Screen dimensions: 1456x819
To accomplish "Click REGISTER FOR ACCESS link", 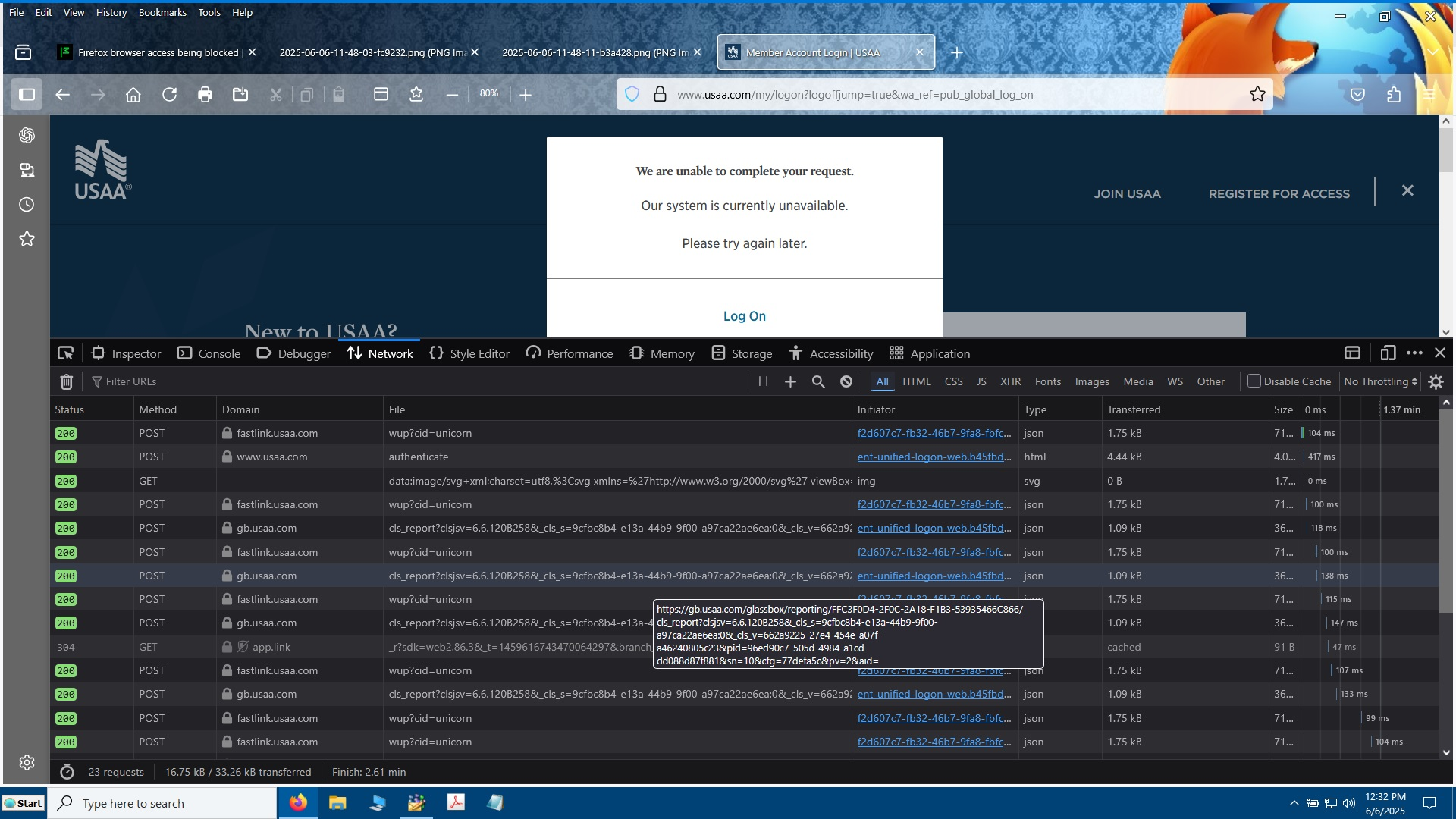I will tap(1279, 194).
